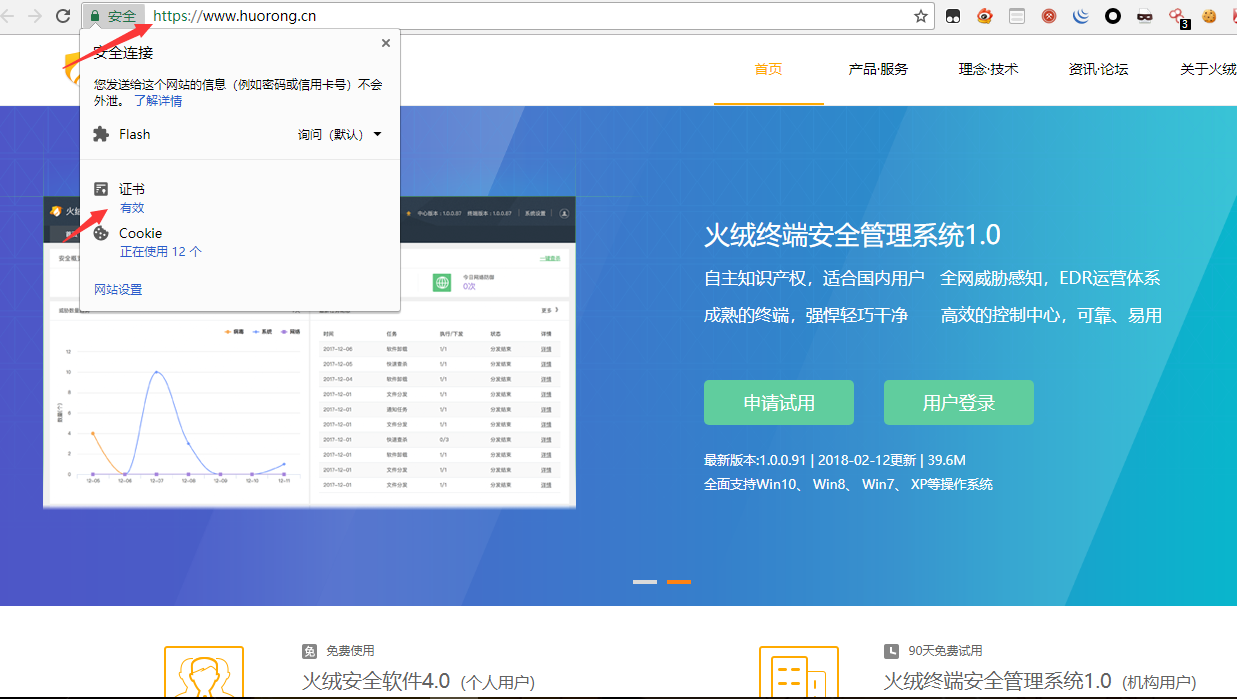The width and height of the screenshot is (1237, 699).
Task: Click 全面支持Win10、Win8、Win7、XP等操作系统 text
Action: [848, 484]
